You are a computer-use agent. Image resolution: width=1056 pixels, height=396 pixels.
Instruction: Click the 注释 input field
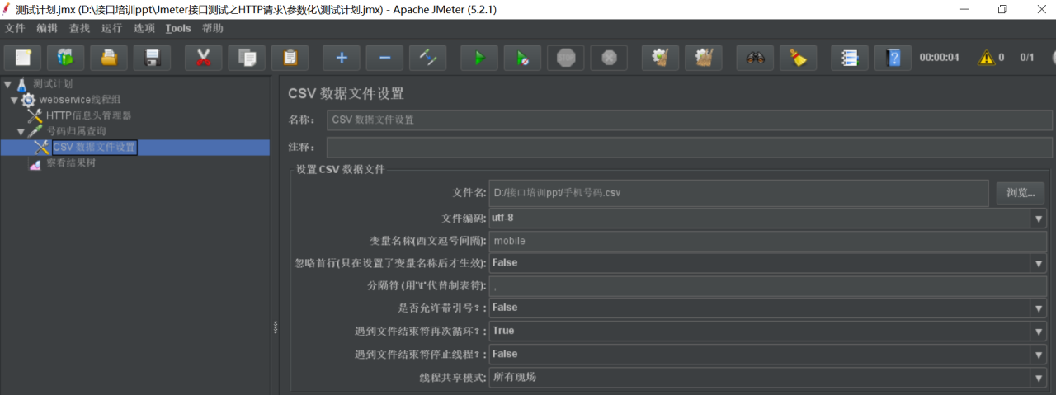click(x=689, y=147)
